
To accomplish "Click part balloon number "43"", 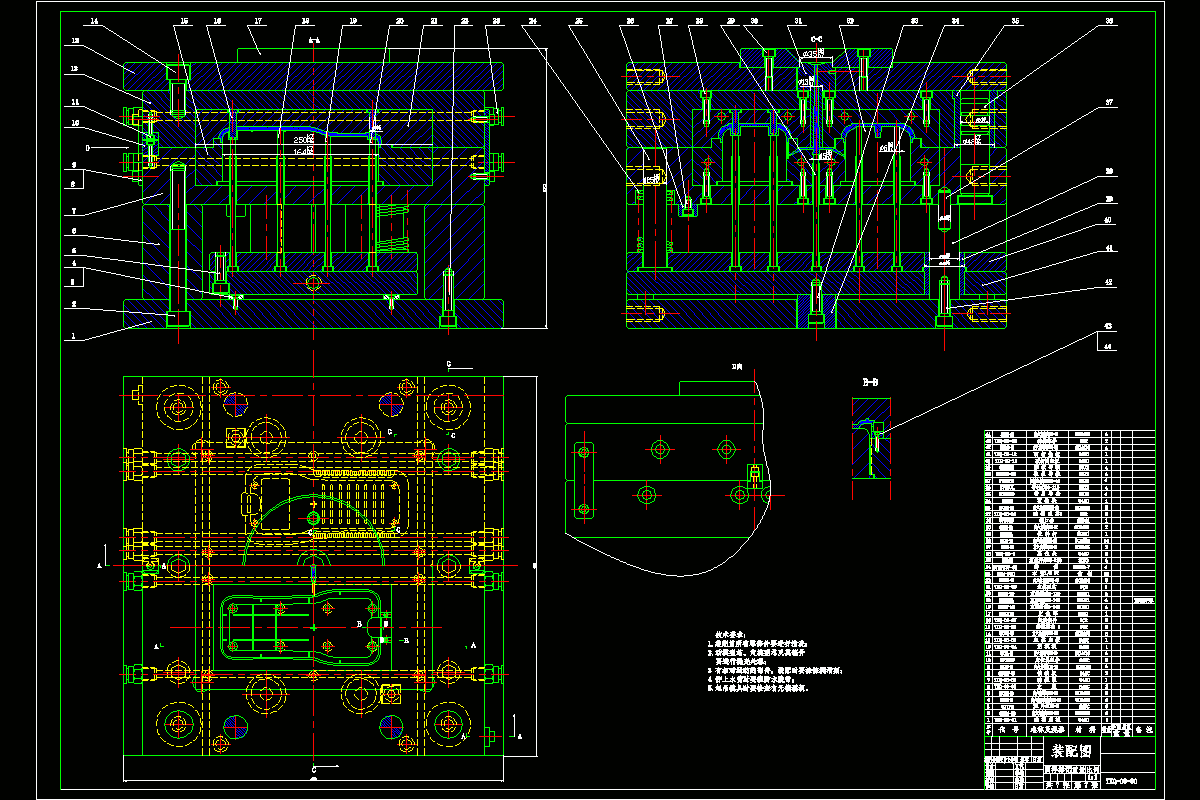I will (1108, 326).
